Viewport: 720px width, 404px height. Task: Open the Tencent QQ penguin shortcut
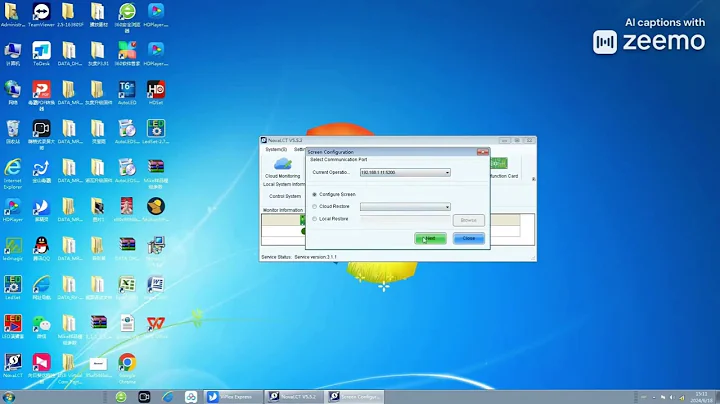(x=41, y=249)
